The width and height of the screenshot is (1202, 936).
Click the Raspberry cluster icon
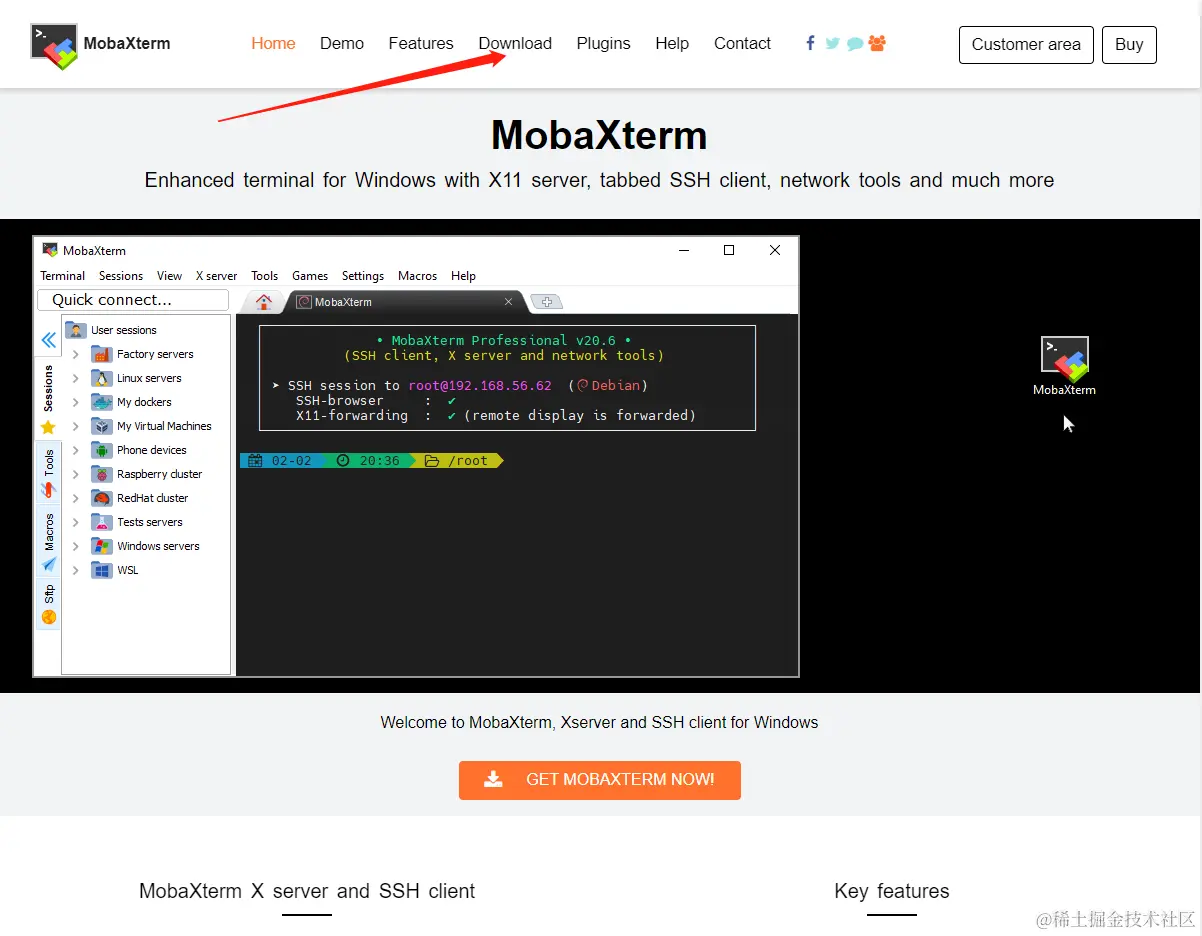[x=101, y=474]
